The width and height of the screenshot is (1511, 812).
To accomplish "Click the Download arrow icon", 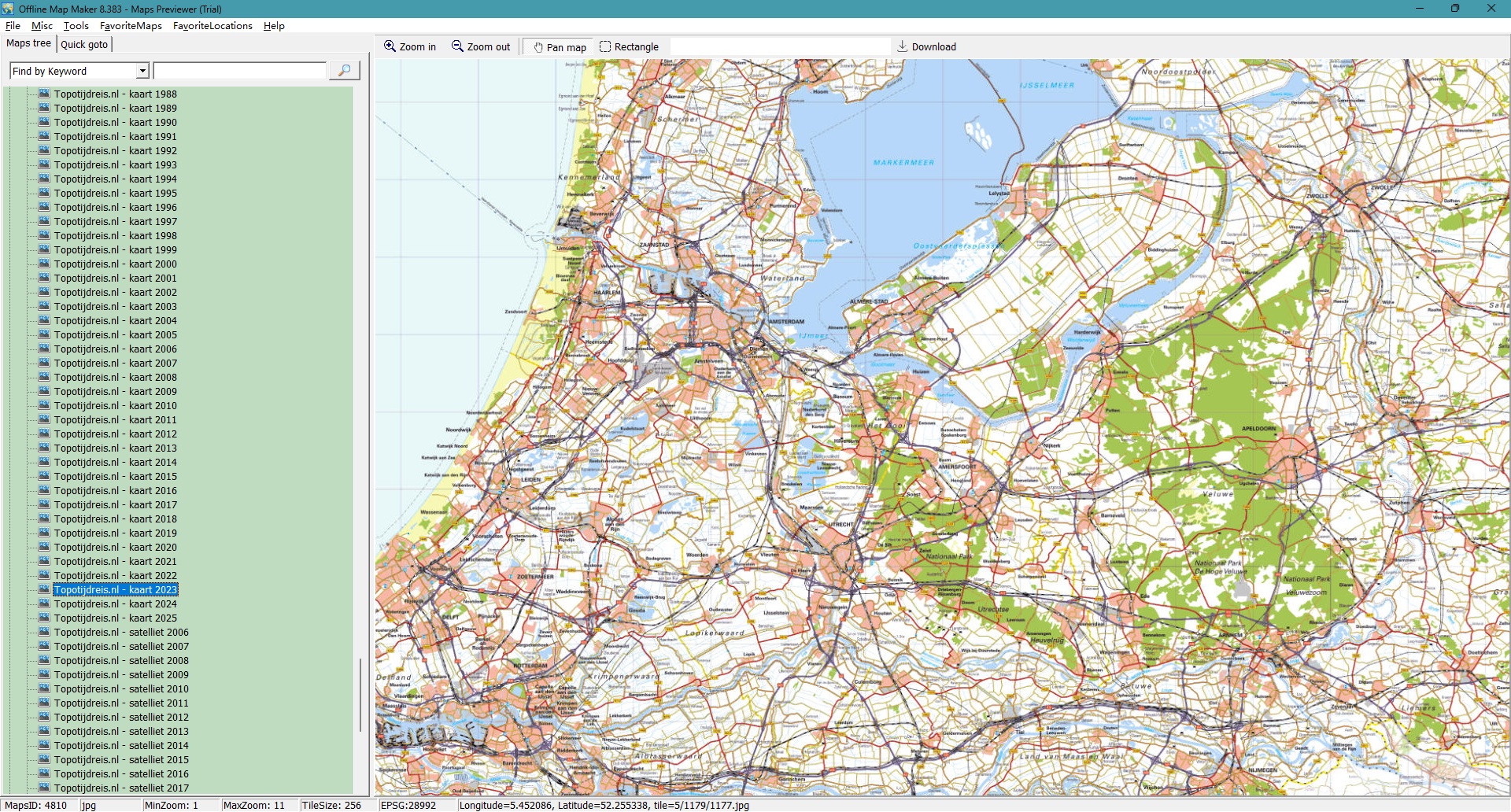I will (903, 46).
